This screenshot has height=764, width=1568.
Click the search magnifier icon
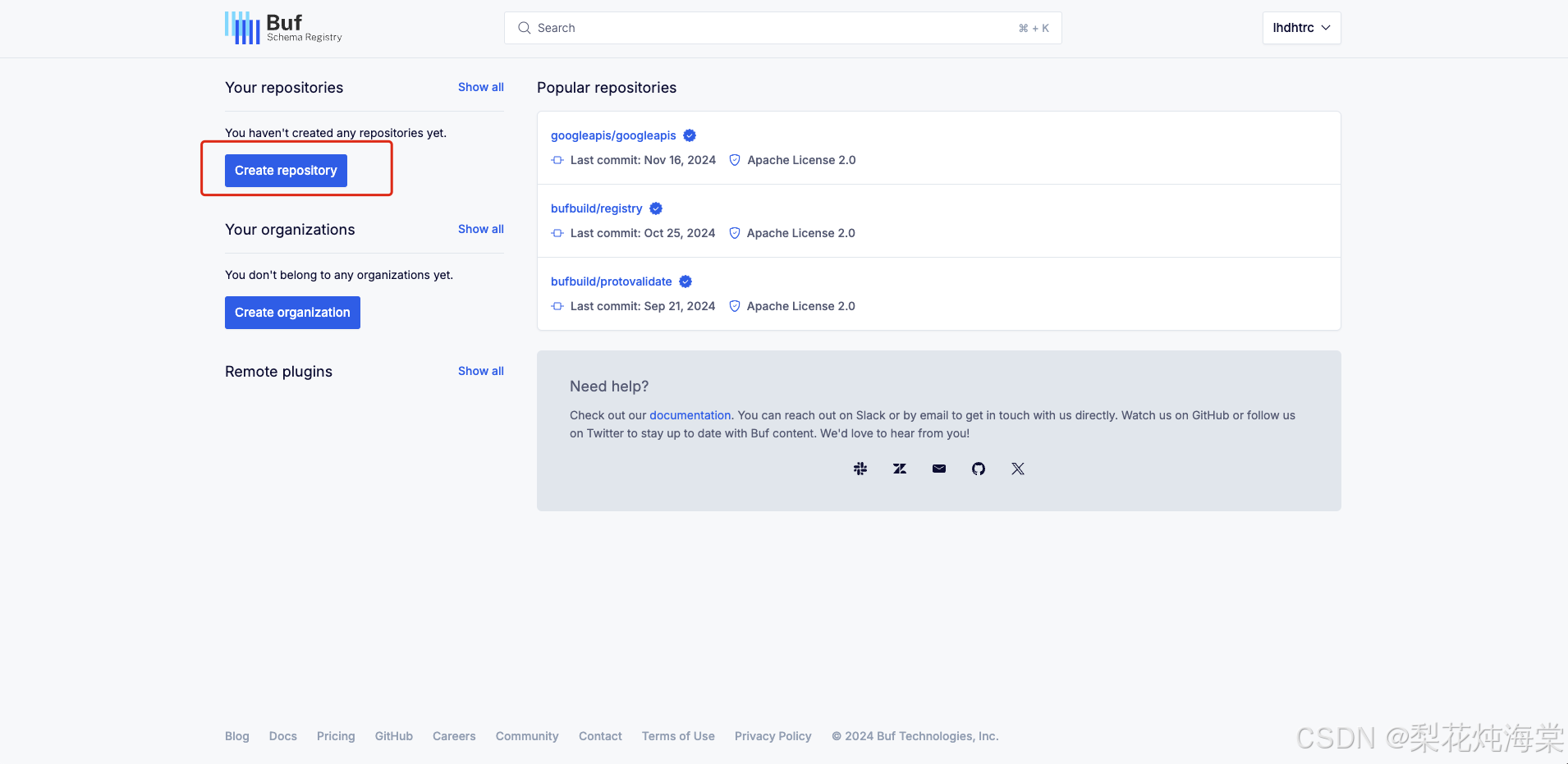coord(524,28)
